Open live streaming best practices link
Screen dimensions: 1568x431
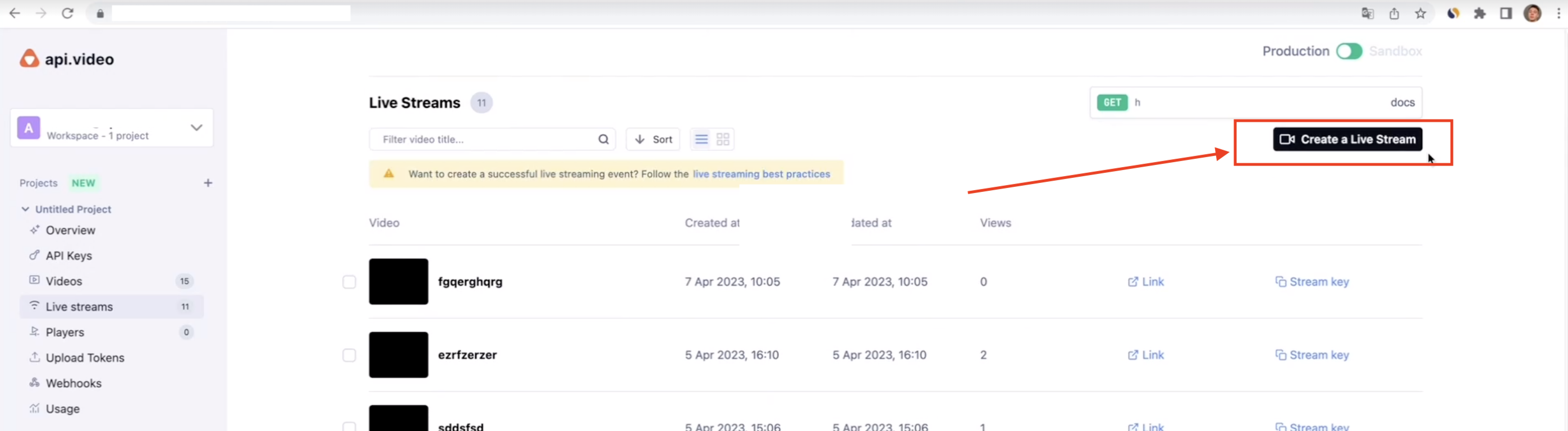[761, 174]
